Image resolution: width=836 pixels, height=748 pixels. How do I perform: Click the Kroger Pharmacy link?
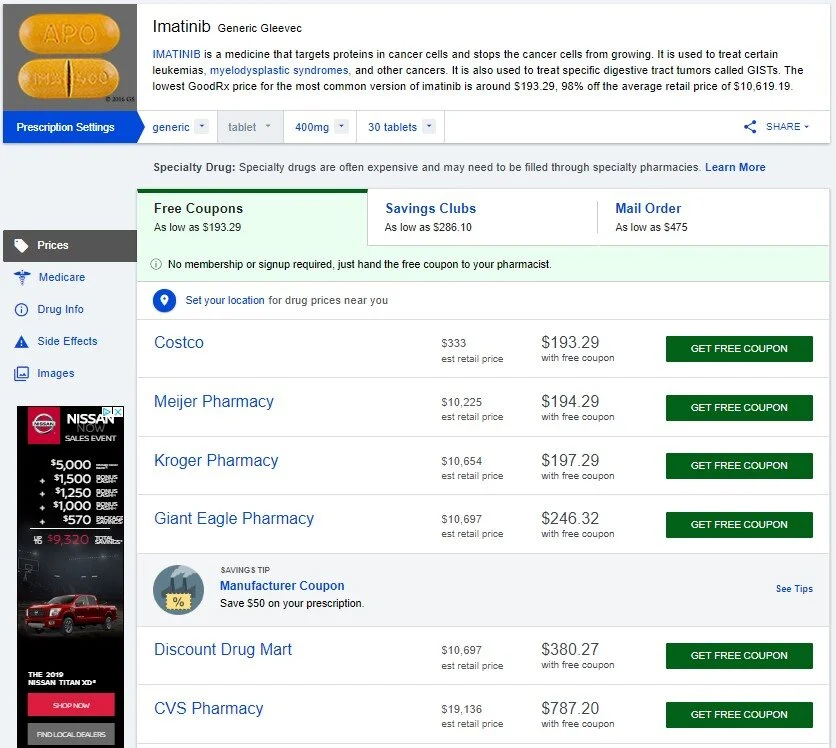tap(216, 460)
